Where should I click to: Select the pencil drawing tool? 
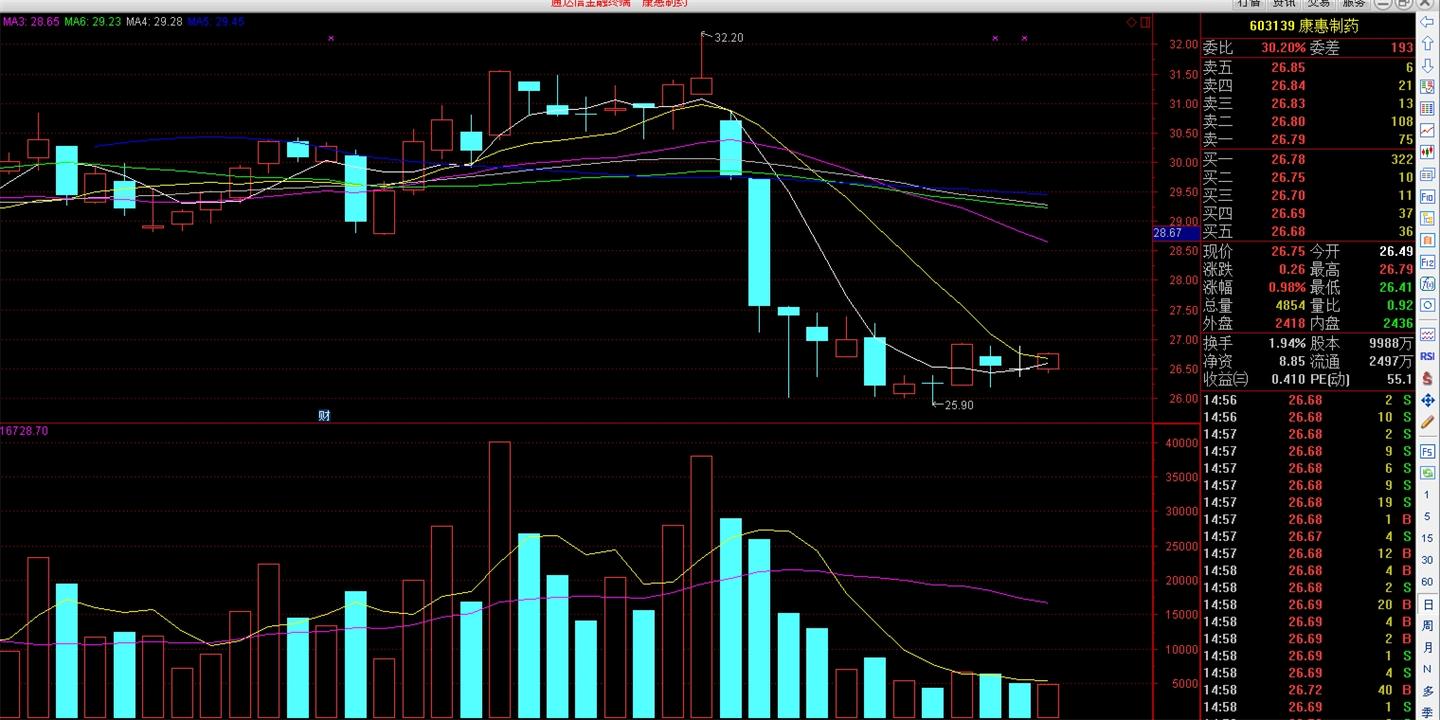[1428, 421]
